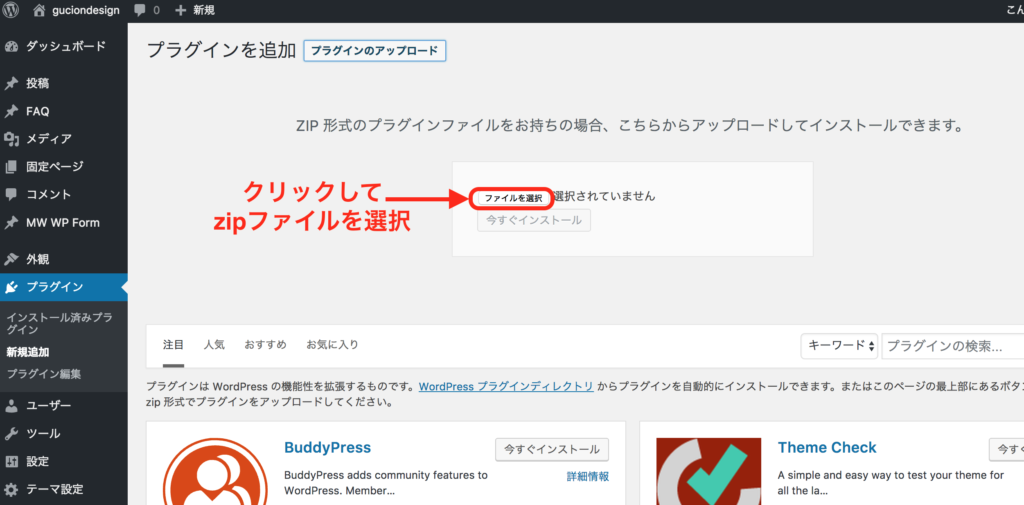1024x505 pixels.
Task: Expand the キーワード search type dropdown
Action: pyautogui.click(x=839, y=346)
